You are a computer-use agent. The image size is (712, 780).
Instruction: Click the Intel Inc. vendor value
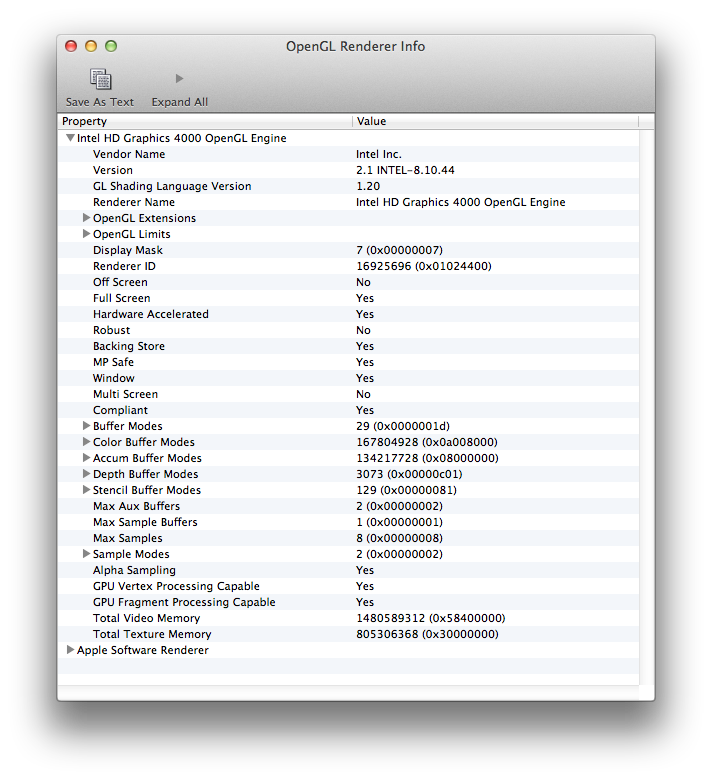379,154
